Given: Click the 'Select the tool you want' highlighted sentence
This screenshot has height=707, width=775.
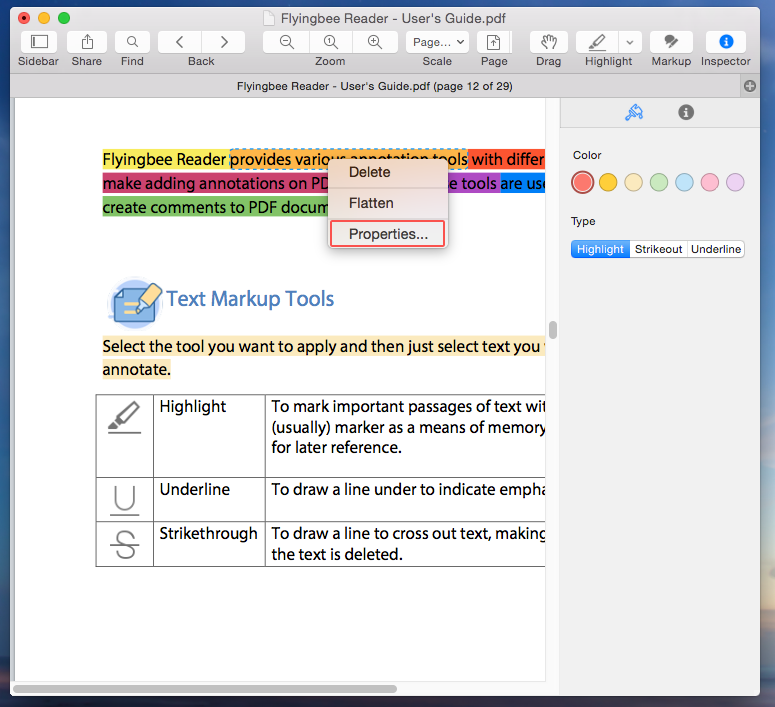Looking at the screenshot, I should (x=323, y=347).
